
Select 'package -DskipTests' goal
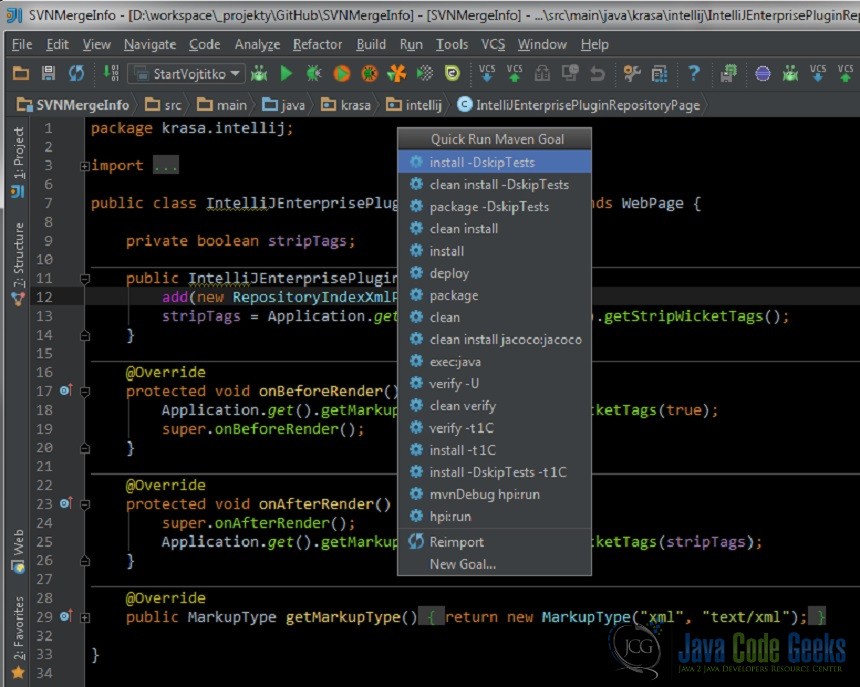tap(494, 206)
